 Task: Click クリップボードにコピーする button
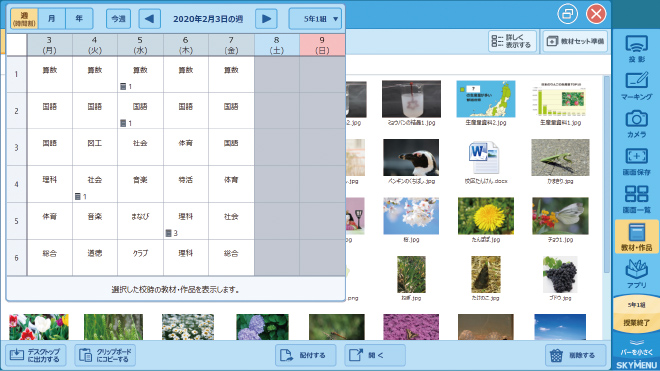(x=105, y=355)
